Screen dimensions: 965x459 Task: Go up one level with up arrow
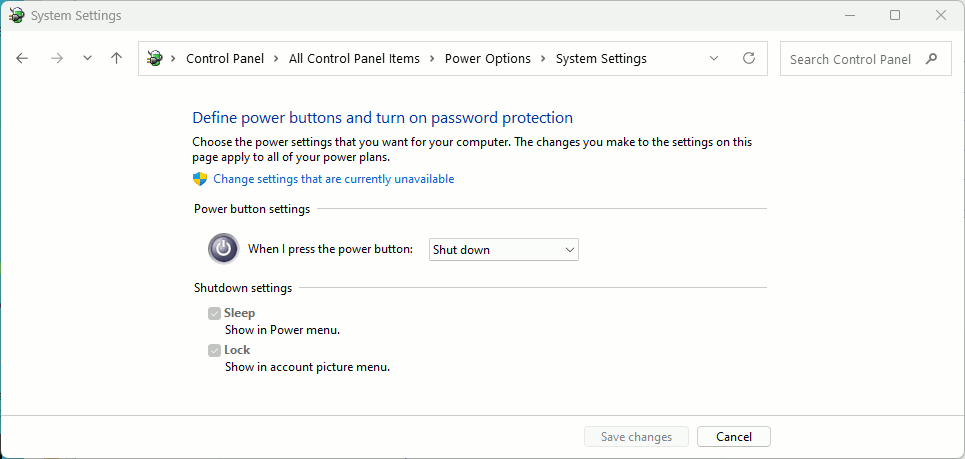point(116,58)
